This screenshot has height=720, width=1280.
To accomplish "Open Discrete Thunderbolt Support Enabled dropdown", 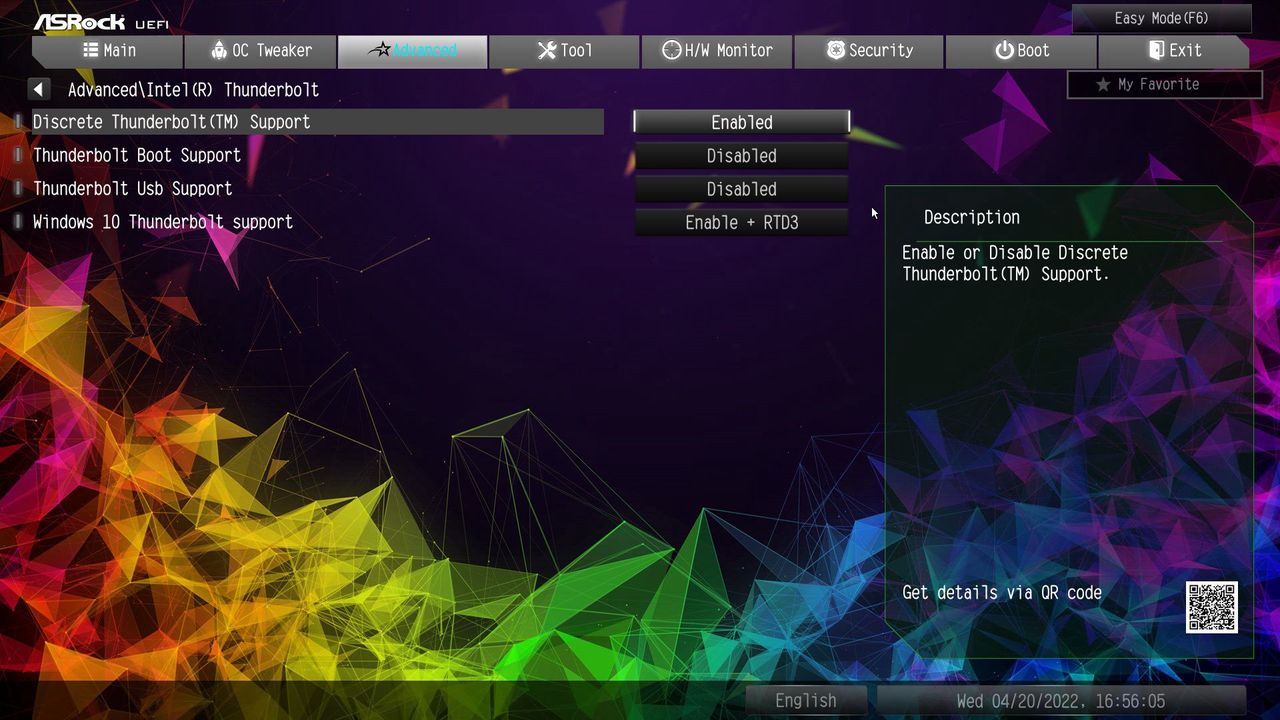I will 742,122.
